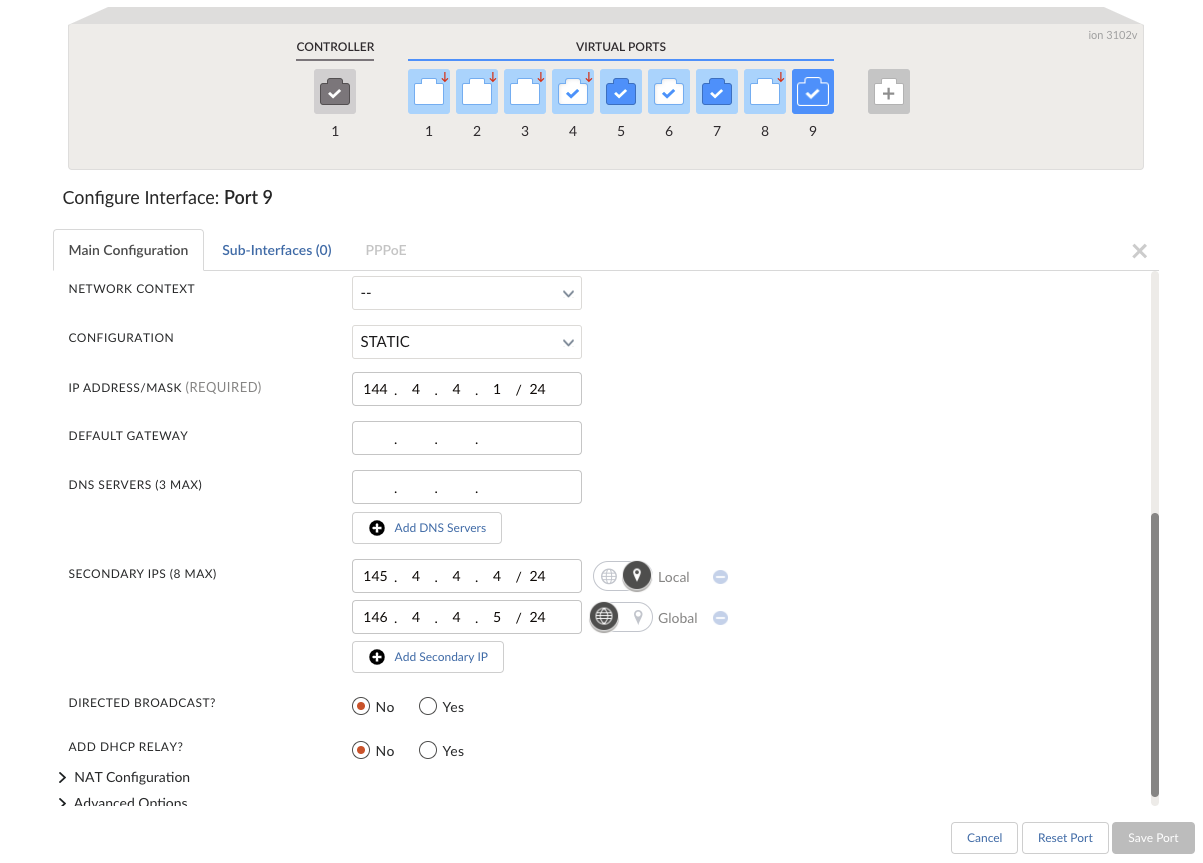Expand the NAT Configuration section
The height and width of the screenshot is (863, 1203).
131,777
